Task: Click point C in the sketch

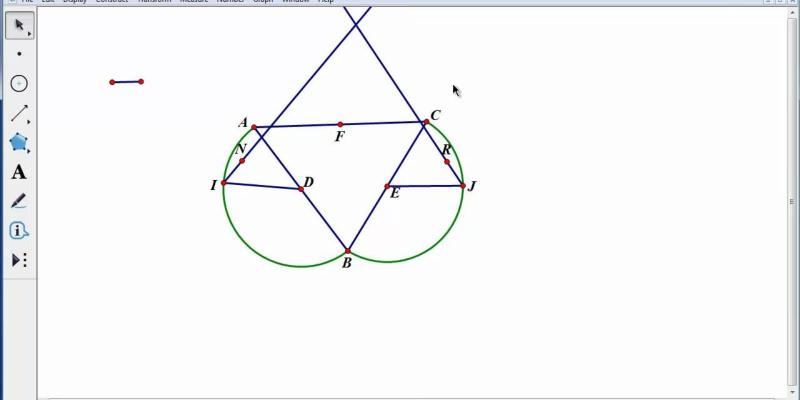Action: (x=427, y=121)
